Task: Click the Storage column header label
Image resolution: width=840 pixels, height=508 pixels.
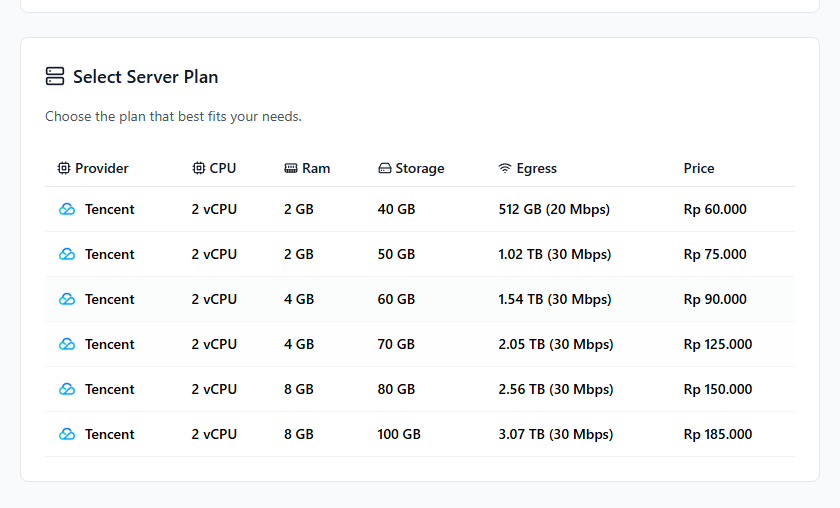Action: pos(419,169)
